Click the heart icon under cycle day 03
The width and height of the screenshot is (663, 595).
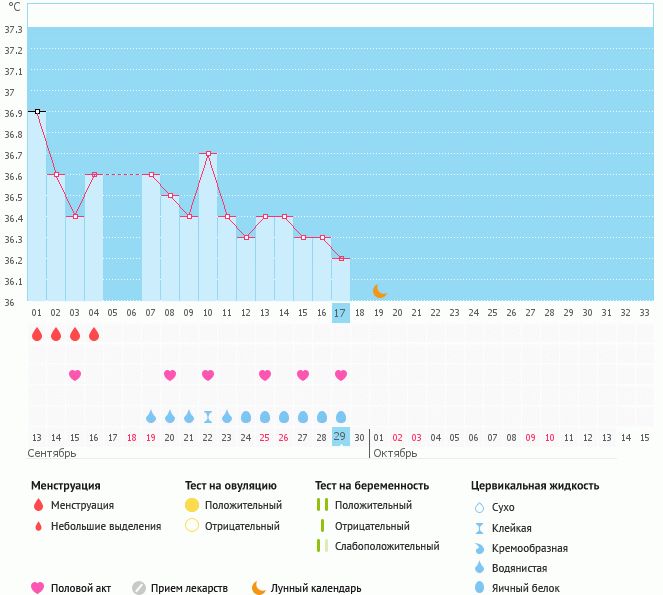(x=74, y=375)
